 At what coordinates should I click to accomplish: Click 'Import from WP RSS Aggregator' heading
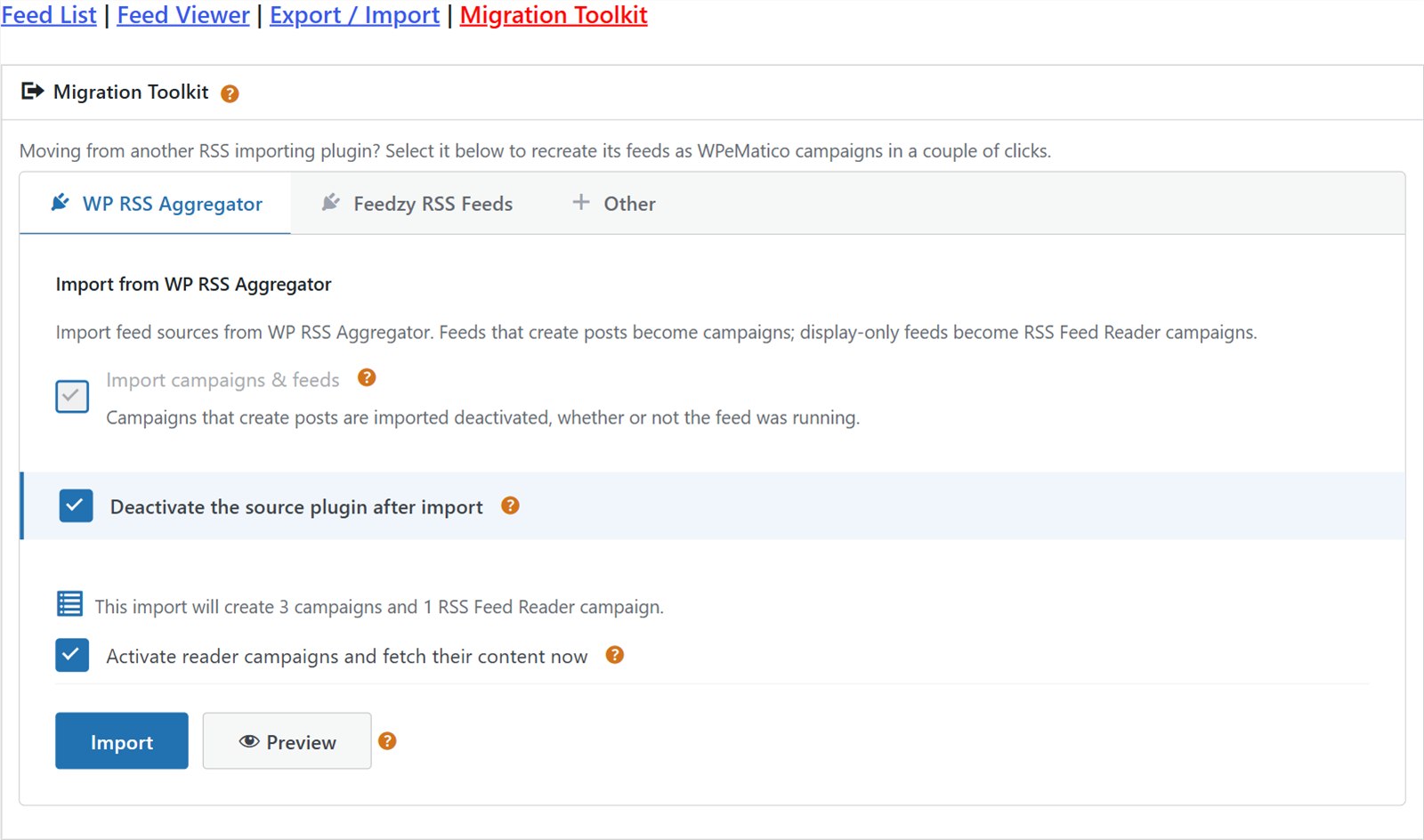click(x=193, y=285)
